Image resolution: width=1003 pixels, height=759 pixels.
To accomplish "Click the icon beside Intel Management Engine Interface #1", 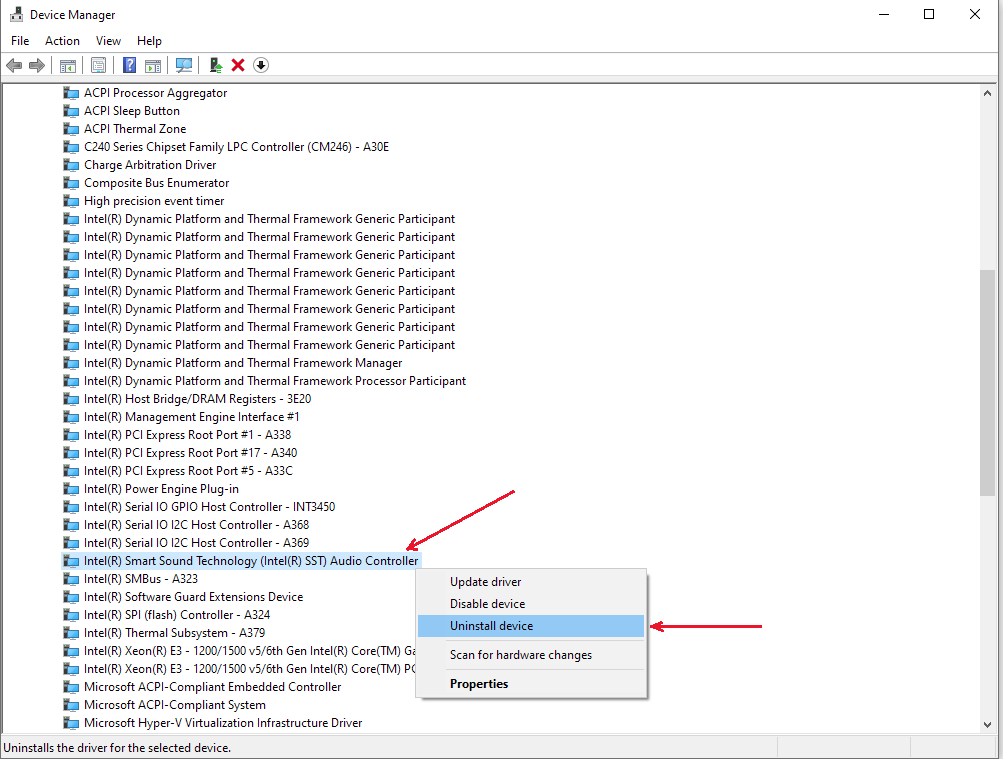I will 71,417.
